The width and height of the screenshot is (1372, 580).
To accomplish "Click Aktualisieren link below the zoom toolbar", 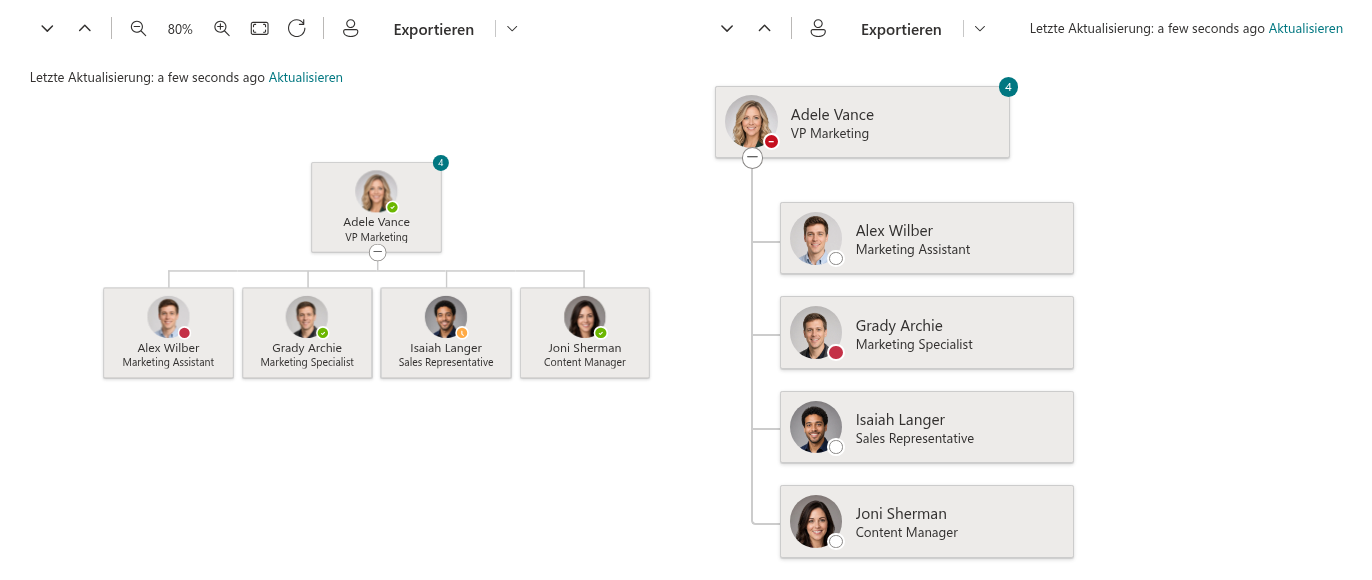I will coord(306,77).
